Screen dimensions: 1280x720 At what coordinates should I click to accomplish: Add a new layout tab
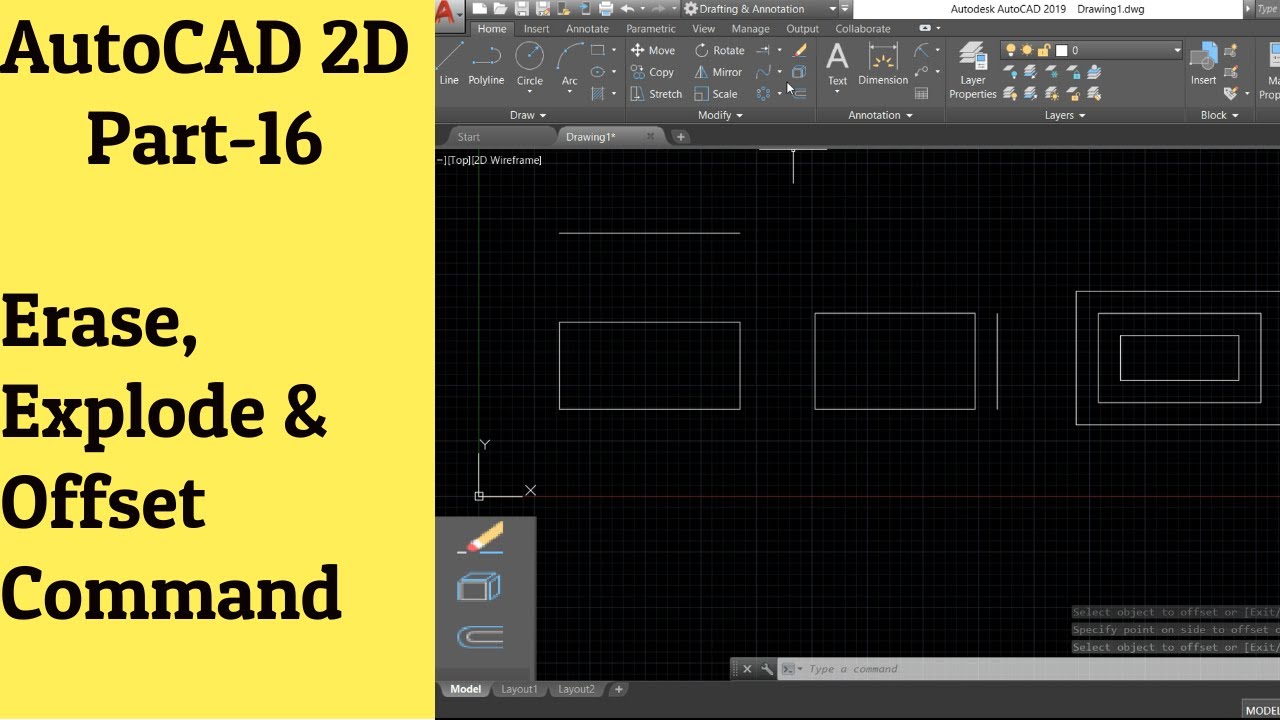coord(619,689)
